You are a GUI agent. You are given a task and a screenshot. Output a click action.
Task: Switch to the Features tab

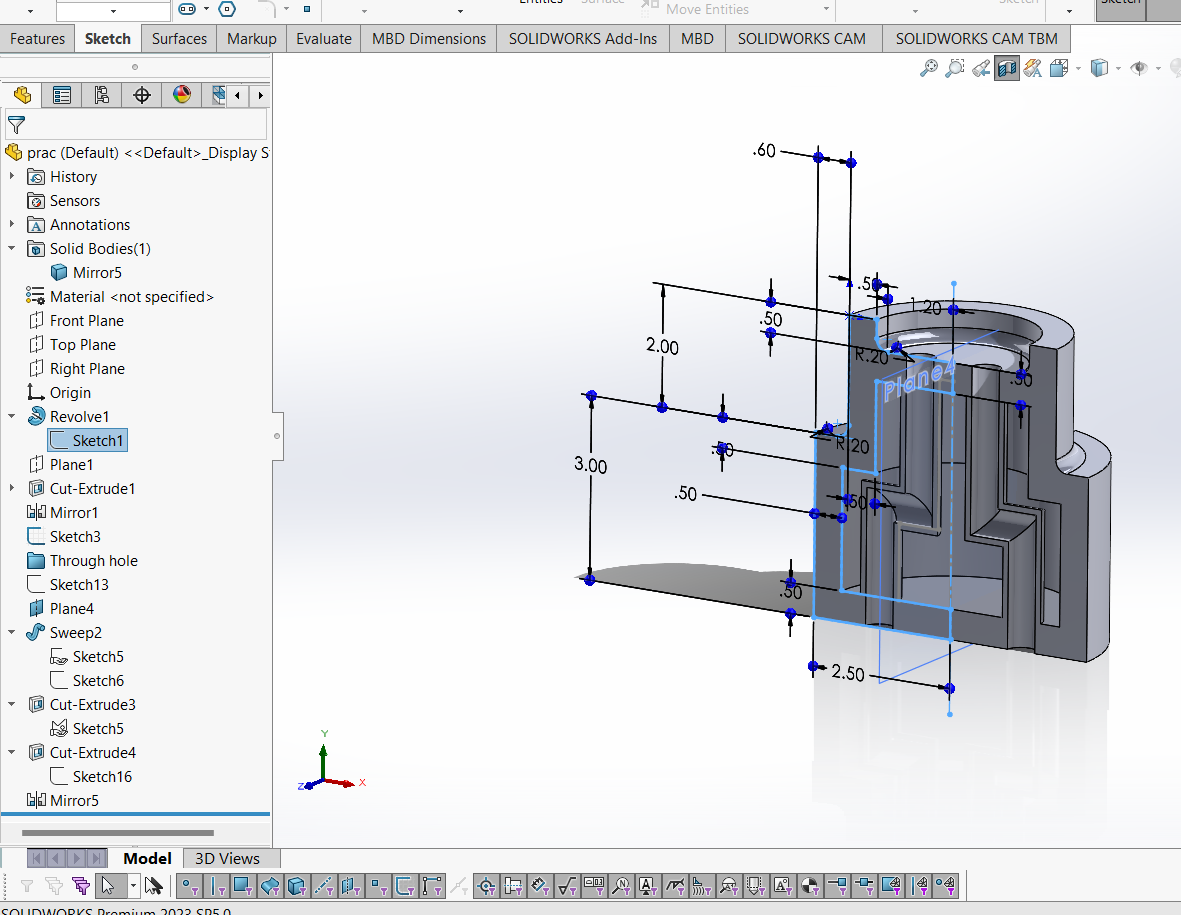[38, 38]
